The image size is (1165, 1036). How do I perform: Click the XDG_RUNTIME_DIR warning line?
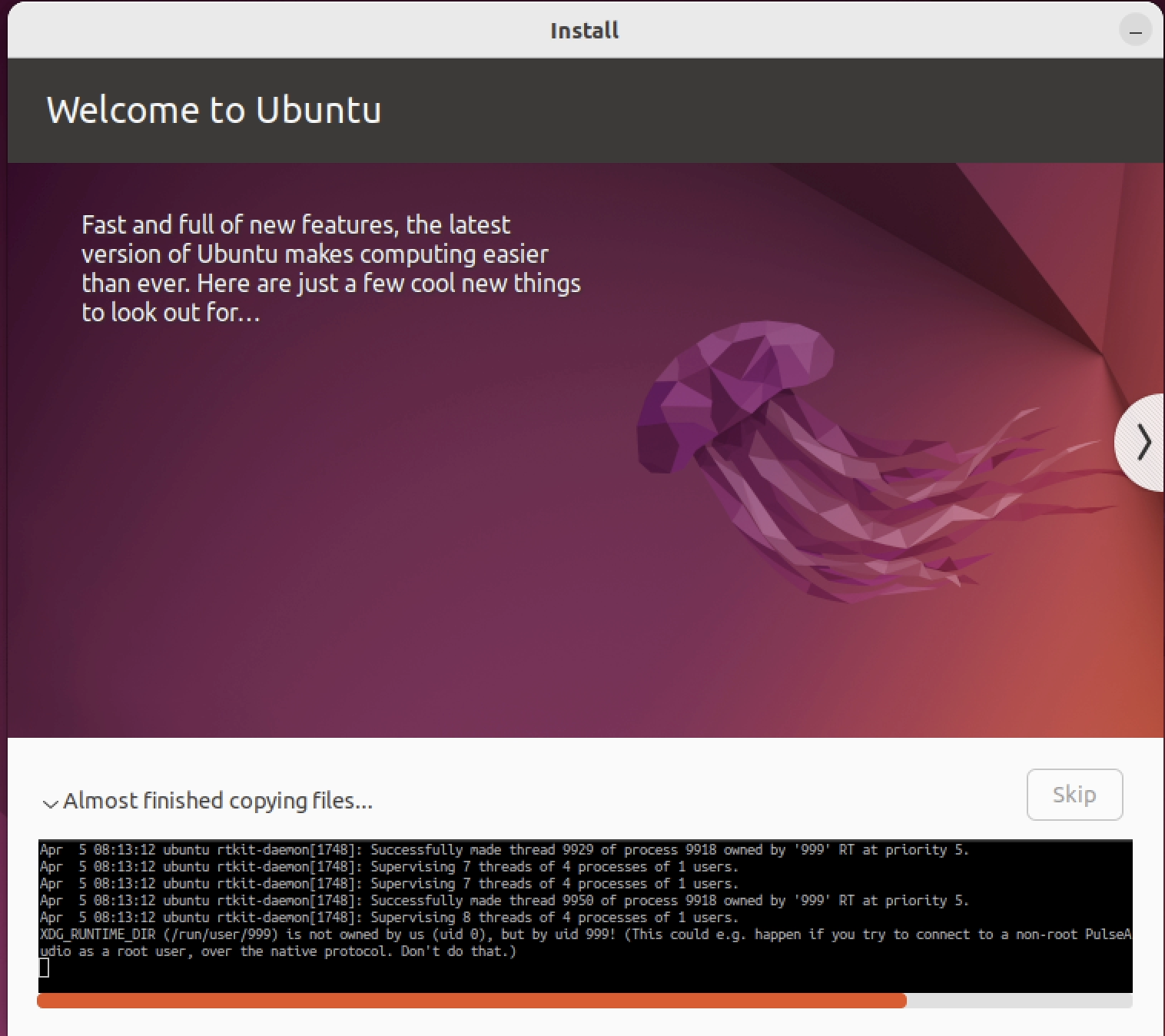point(585,943)
